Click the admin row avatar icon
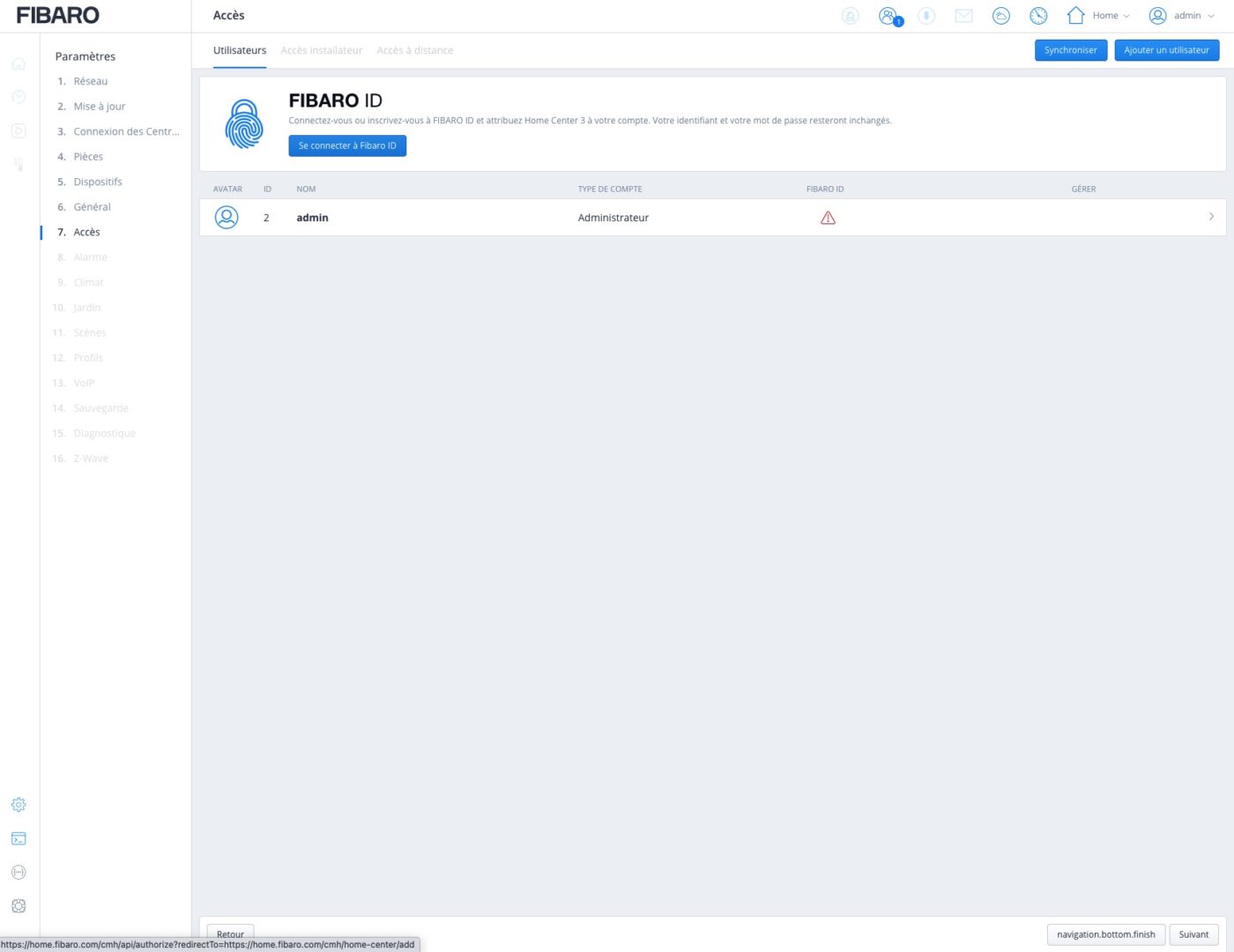 tap(227, 217)
